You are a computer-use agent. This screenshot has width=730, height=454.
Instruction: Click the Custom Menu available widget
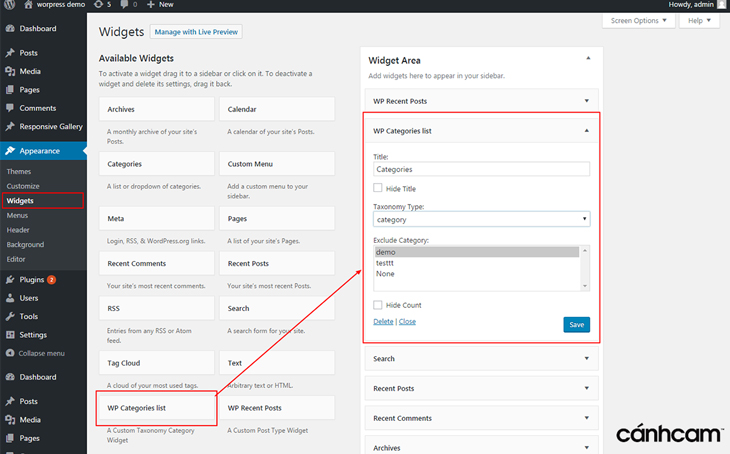pos(277,164)
